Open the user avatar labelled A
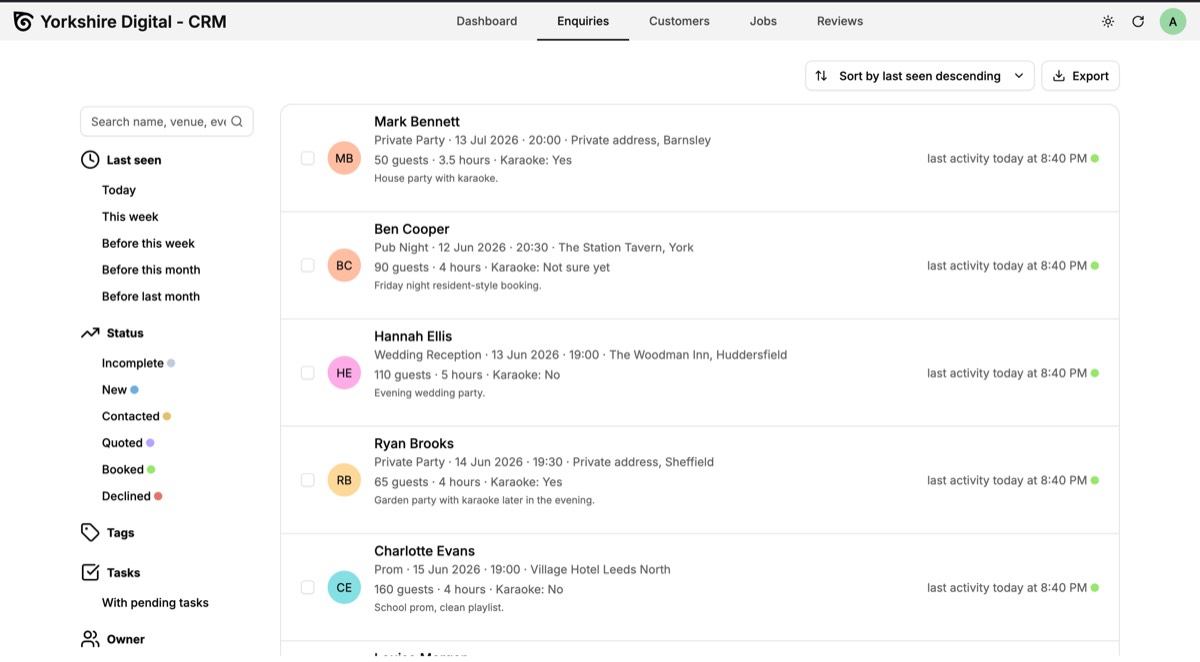1200x662 pixels. coord(1173,21)
